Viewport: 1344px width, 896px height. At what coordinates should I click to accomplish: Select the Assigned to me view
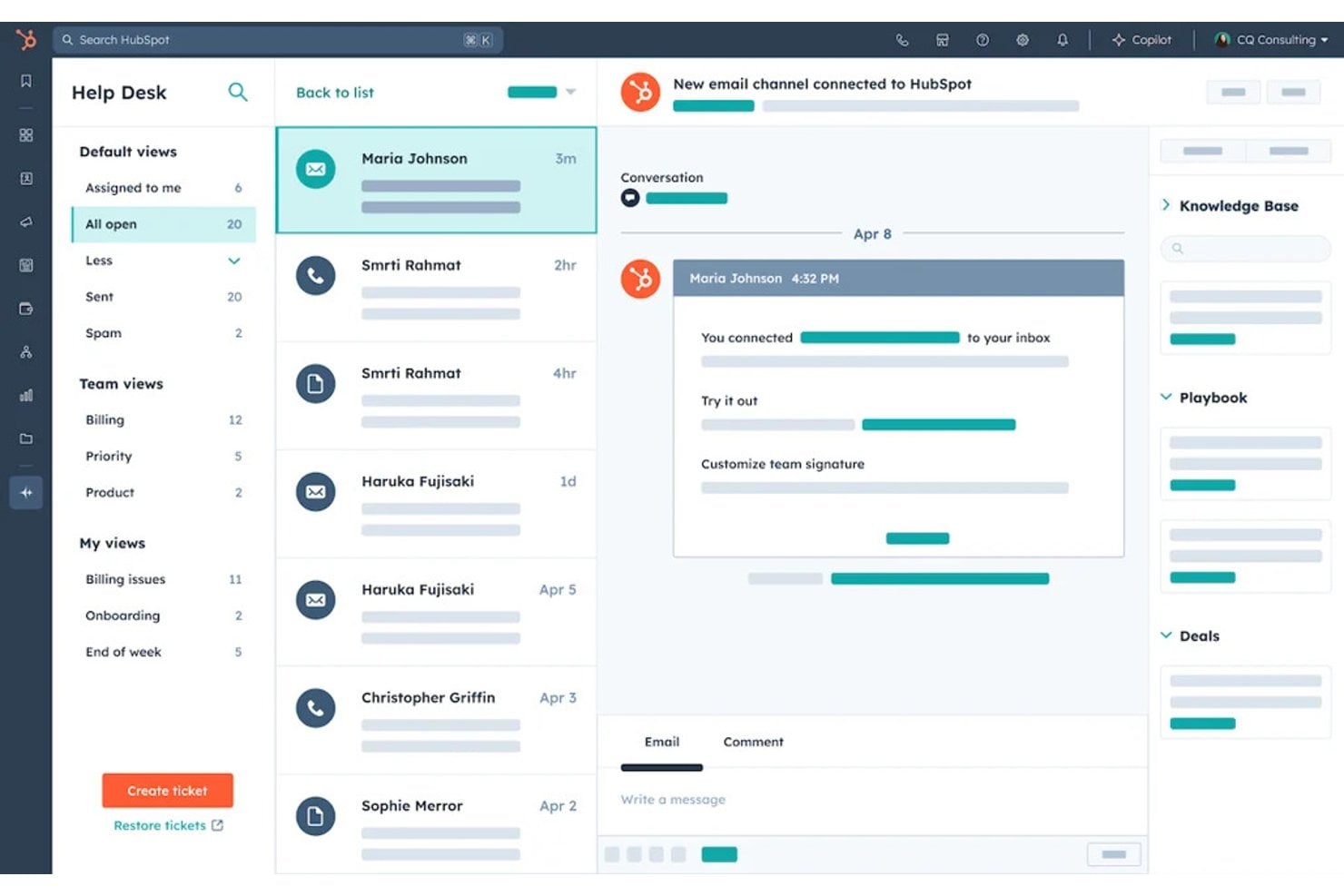(x=163, y=188)
